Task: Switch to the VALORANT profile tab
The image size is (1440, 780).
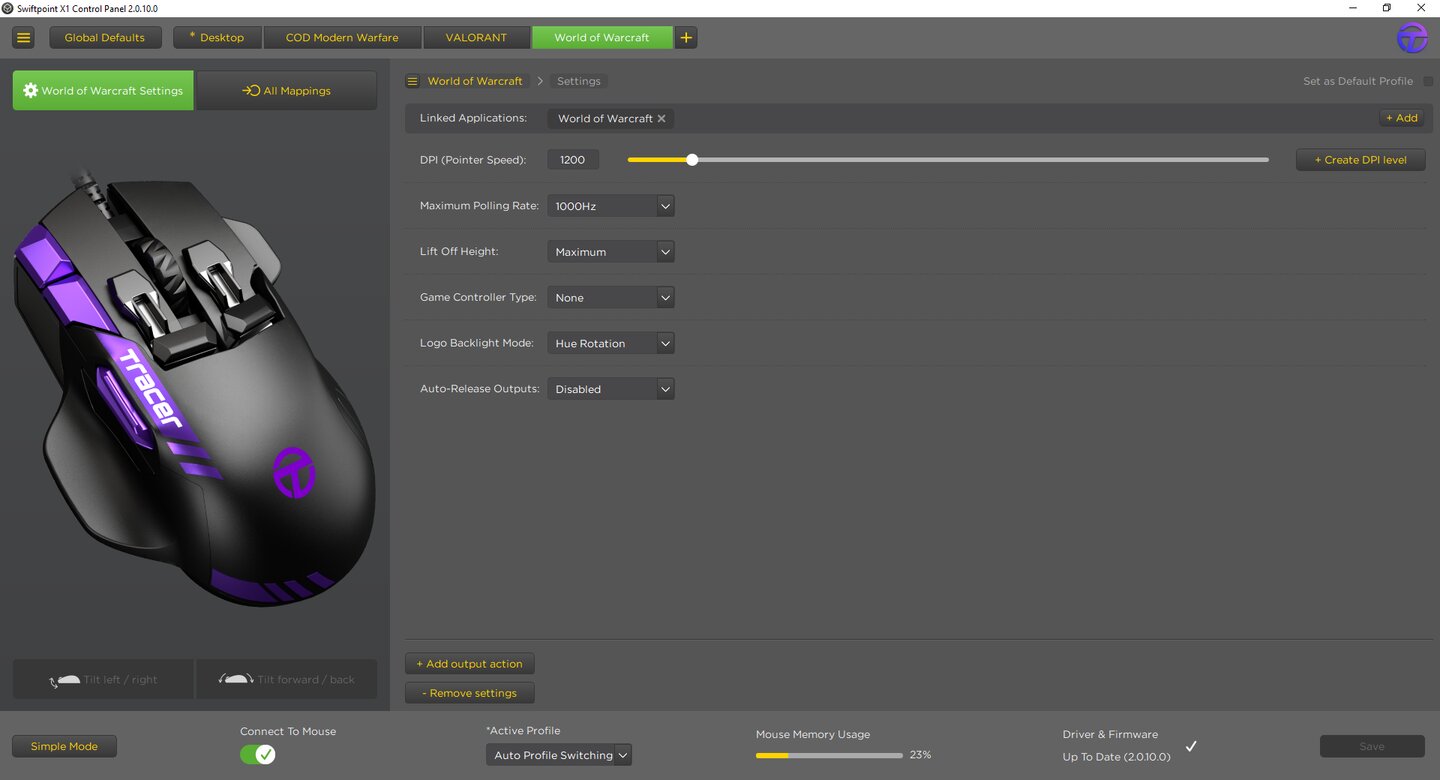Action: (x=476, y=38)
